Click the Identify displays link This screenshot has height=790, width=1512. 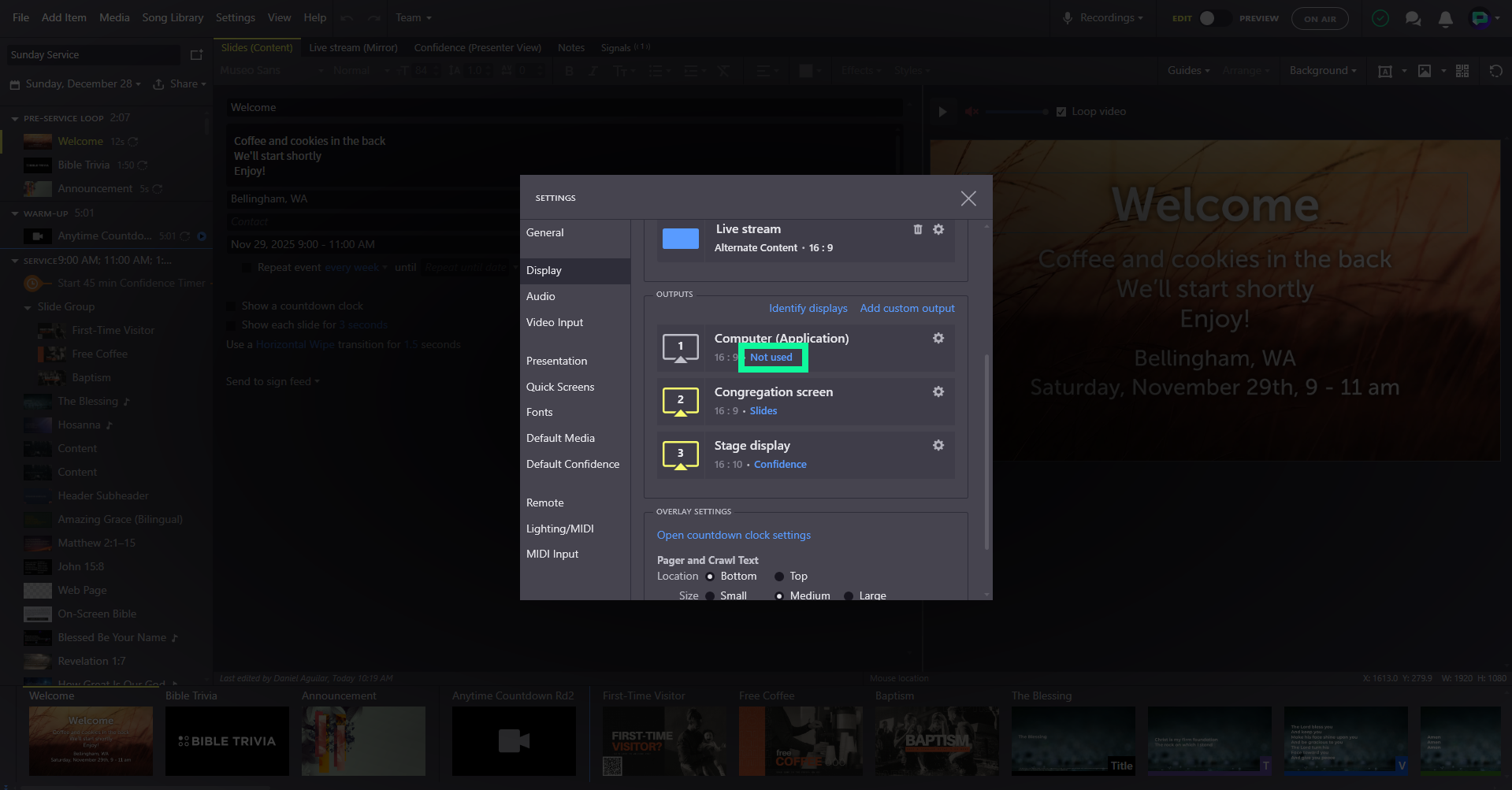808,308
